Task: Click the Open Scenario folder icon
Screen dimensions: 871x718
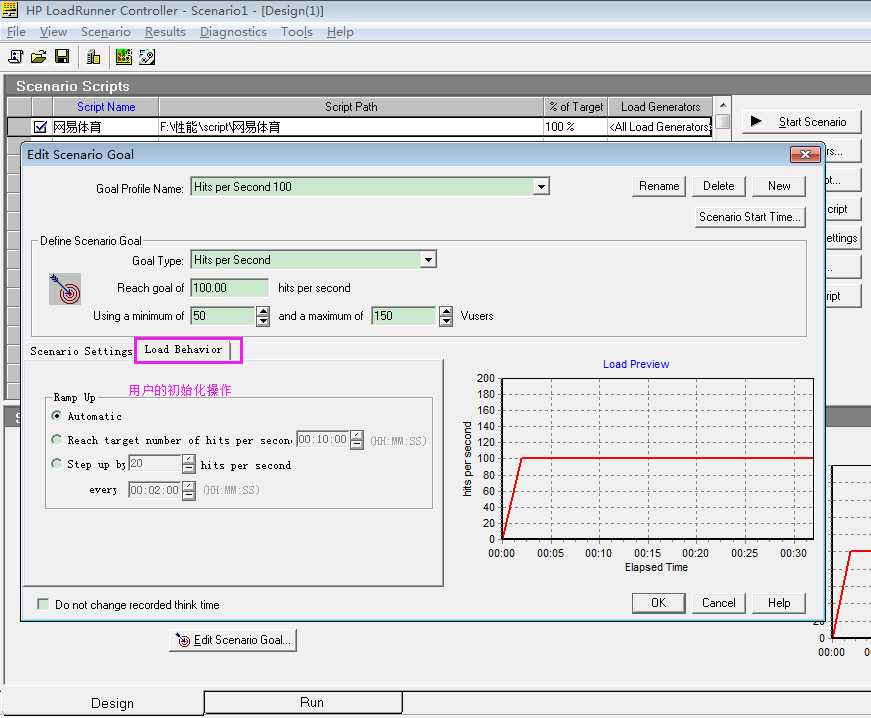Action: pyautogui.click(x=38, y=57)
